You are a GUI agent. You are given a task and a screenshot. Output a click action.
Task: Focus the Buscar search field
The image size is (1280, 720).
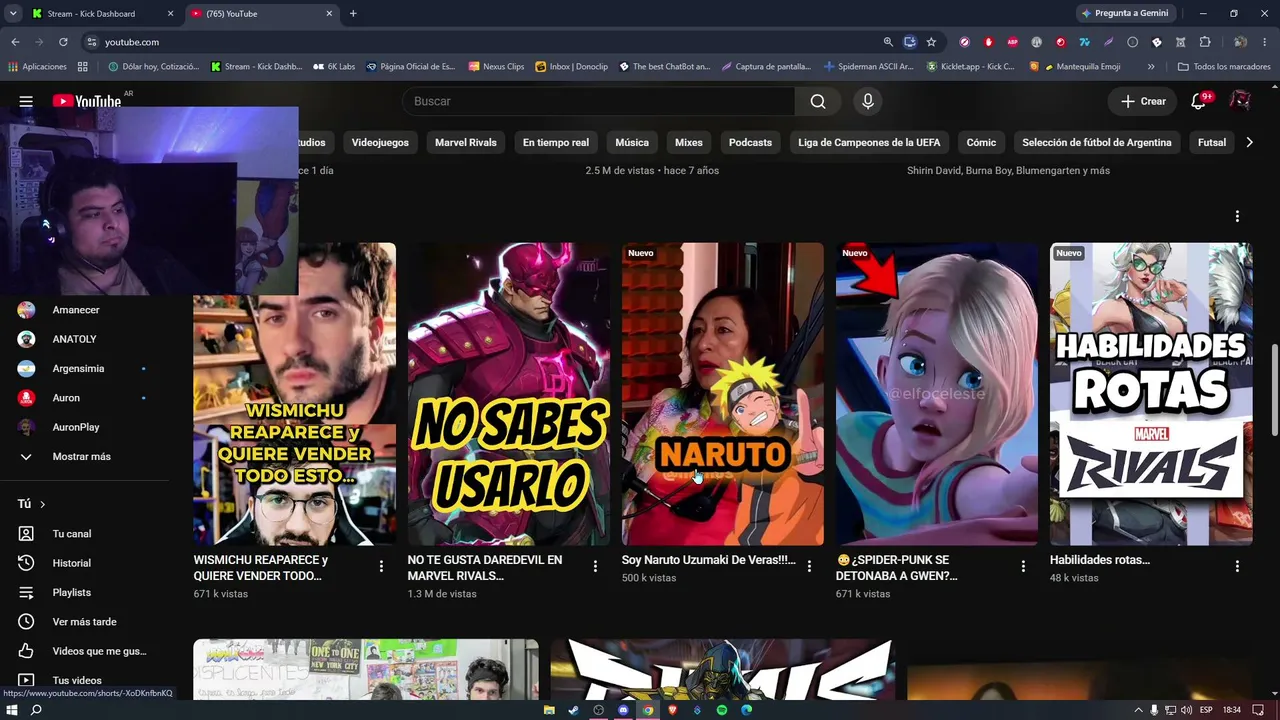click(x=598, y=101)
